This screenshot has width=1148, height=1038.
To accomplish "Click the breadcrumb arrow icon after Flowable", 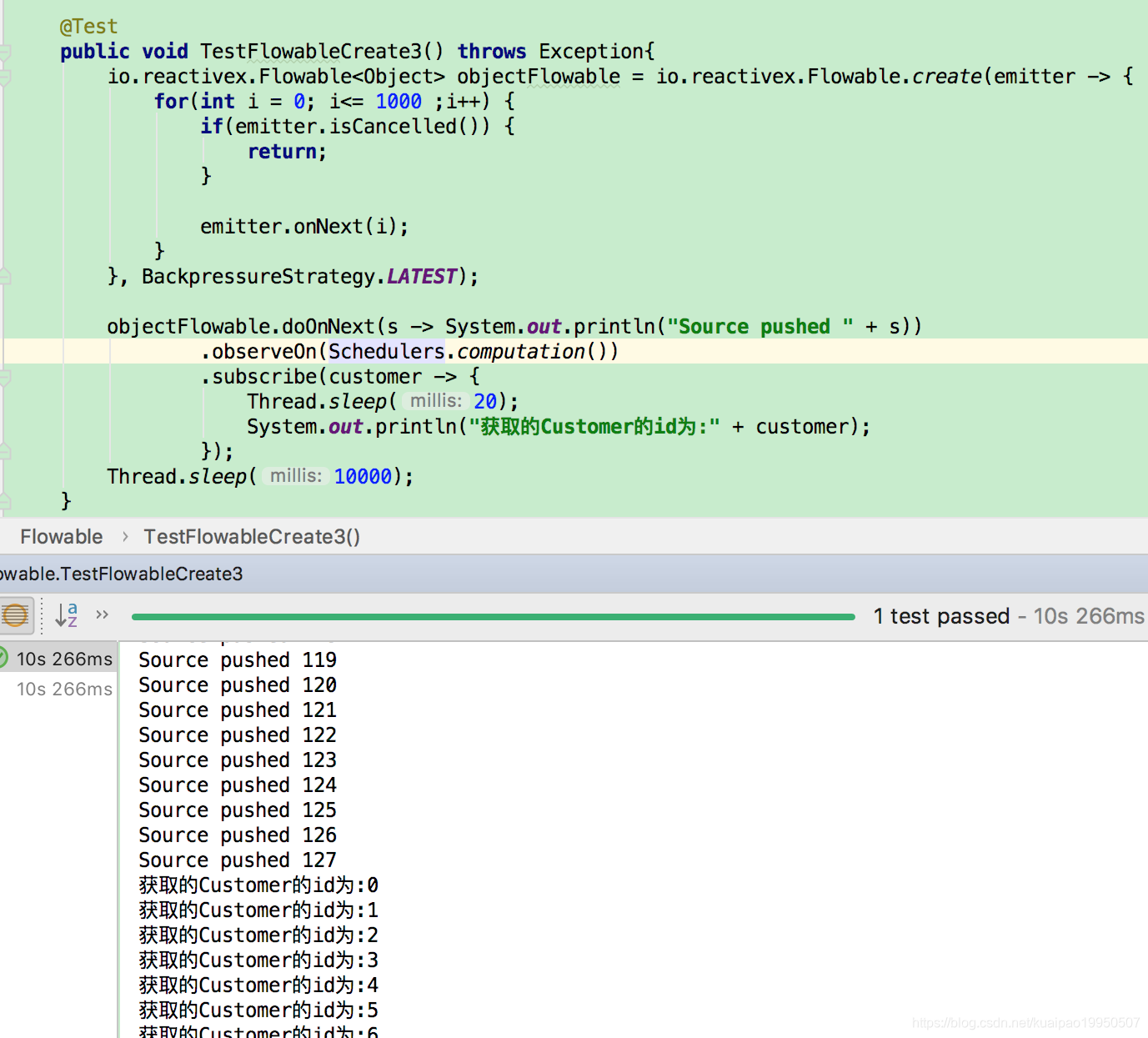I will [123, 537].
